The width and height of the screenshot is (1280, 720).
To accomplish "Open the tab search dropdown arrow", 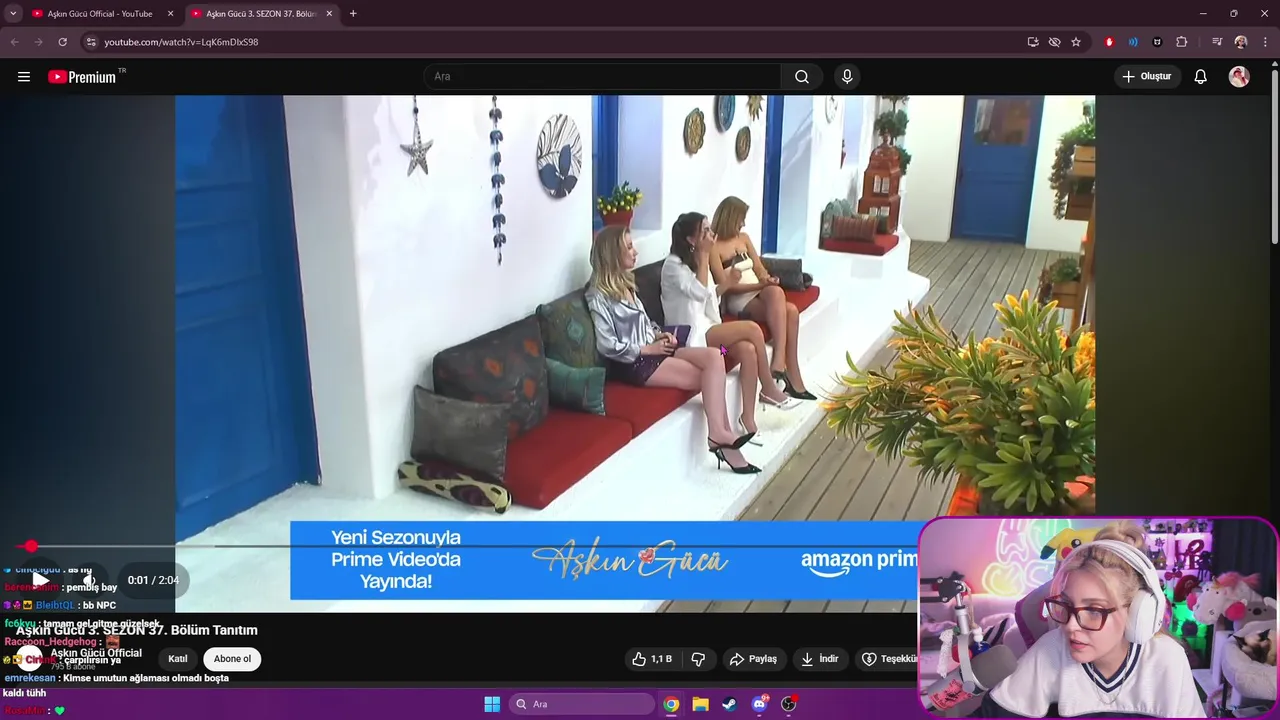I will 13,14.
